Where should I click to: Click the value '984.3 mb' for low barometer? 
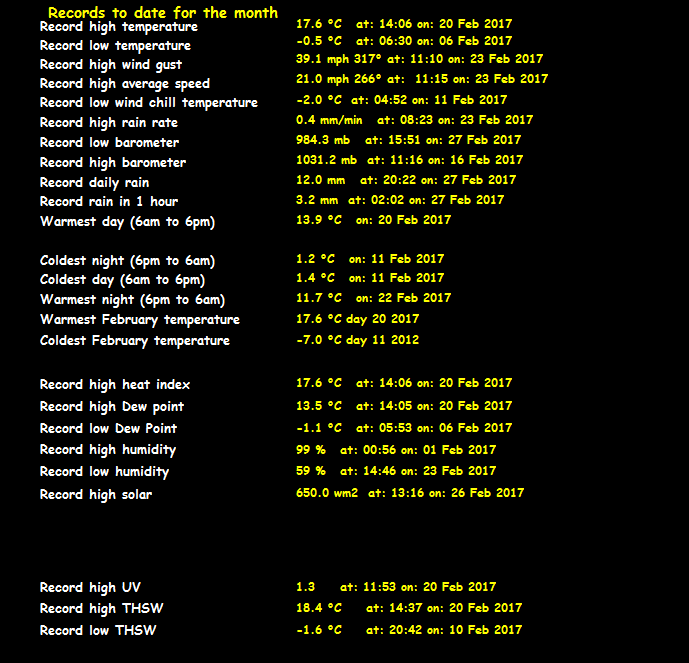click(x=323, y=140)
